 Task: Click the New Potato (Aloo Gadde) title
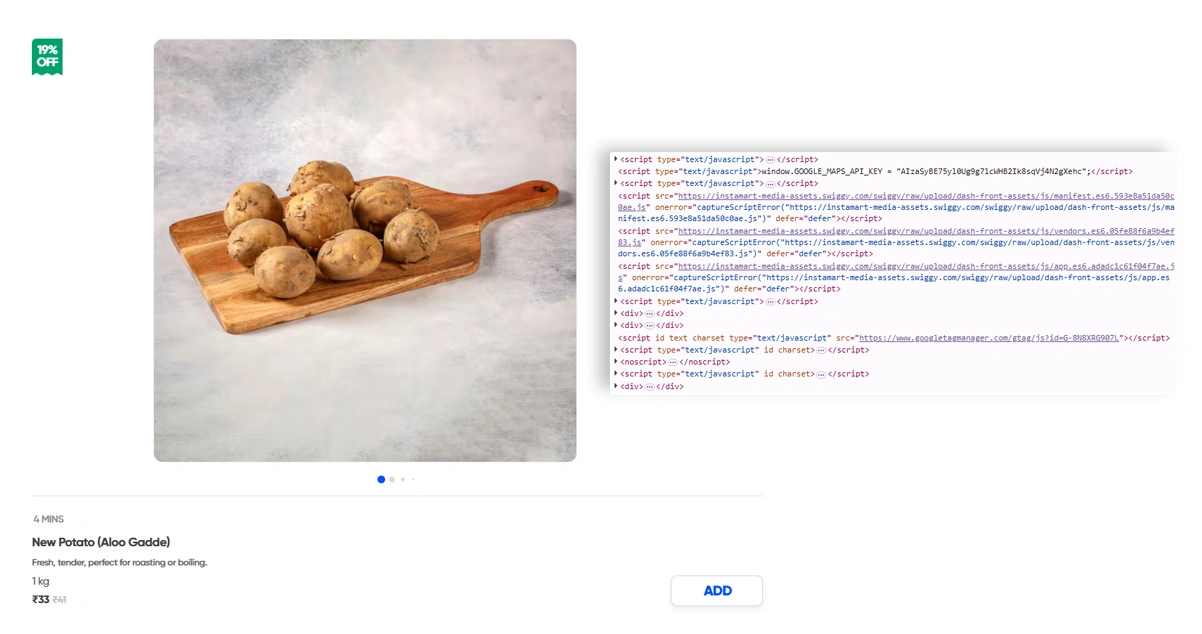101,542
